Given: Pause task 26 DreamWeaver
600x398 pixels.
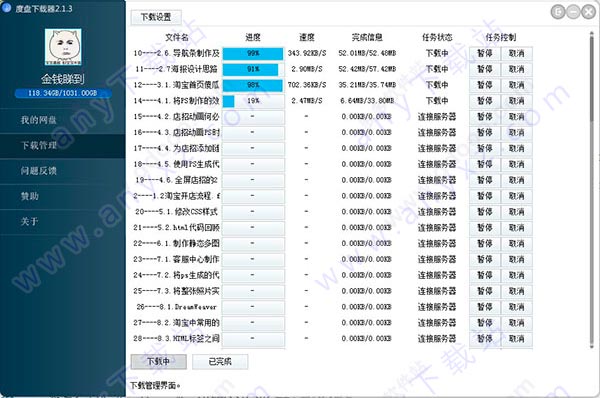Looking at the screenshot, I should (x=484, y=307).
